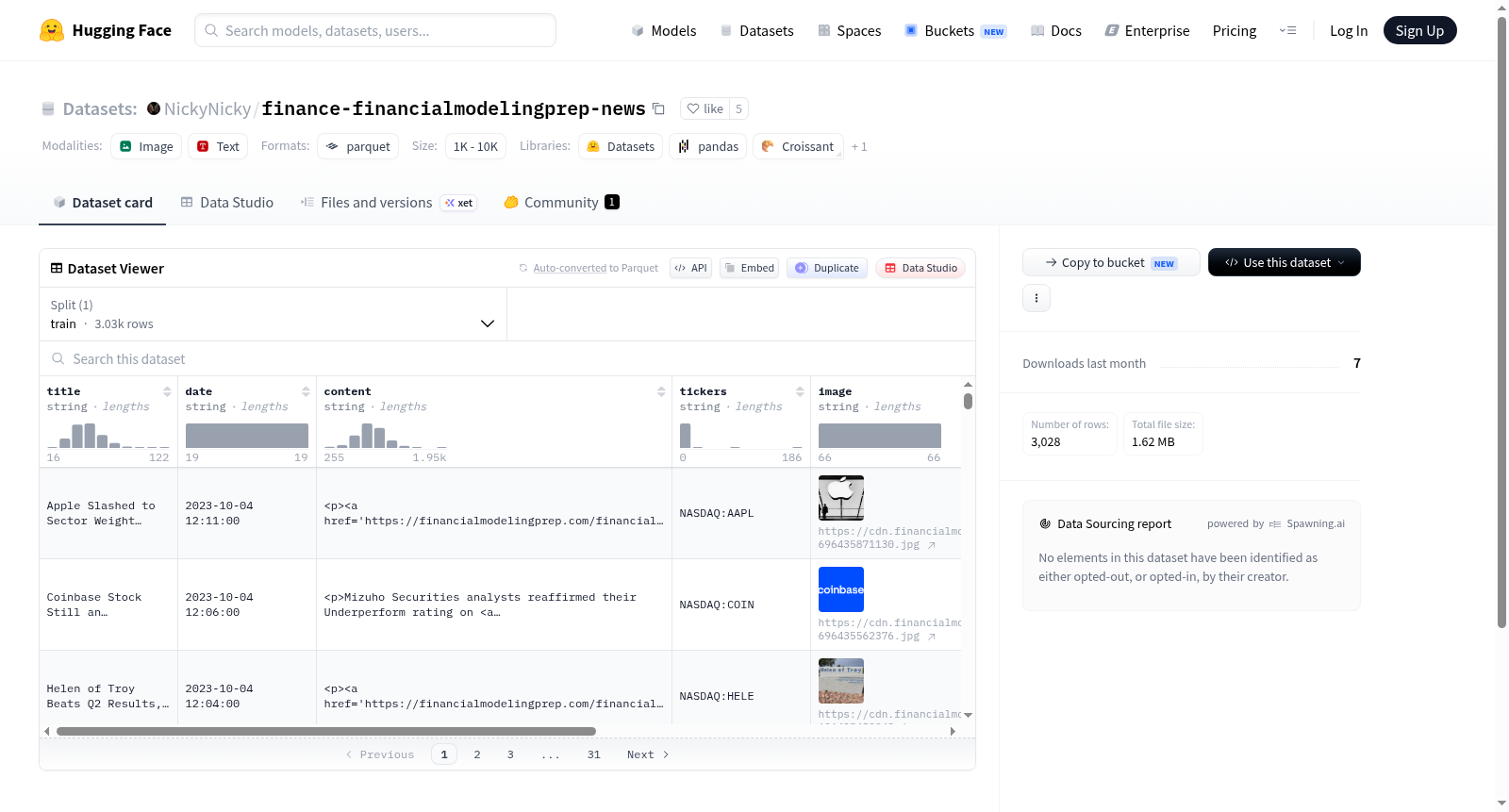Viewport: 1509px width, 812px height.
Task: Open the Models page
Action: tap(664, 30)
